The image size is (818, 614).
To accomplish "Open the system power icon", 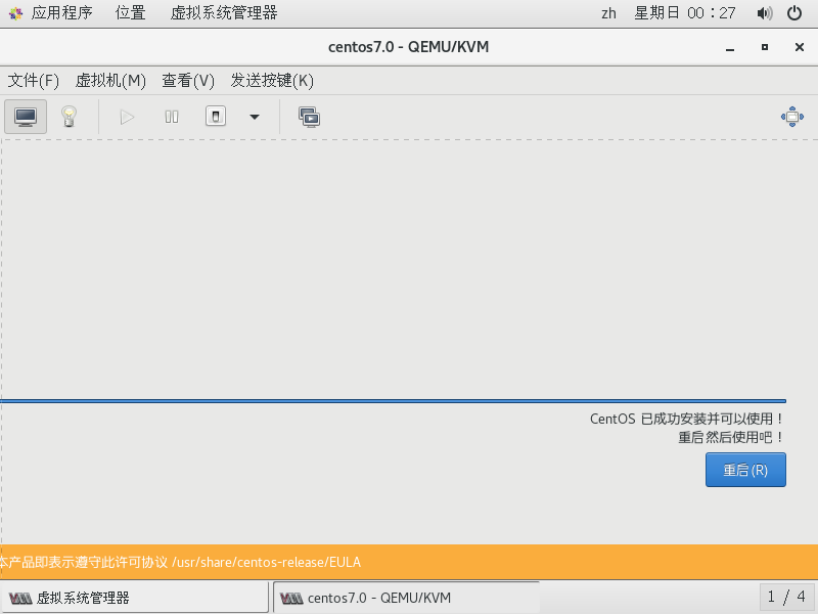I will pos(794,13).
